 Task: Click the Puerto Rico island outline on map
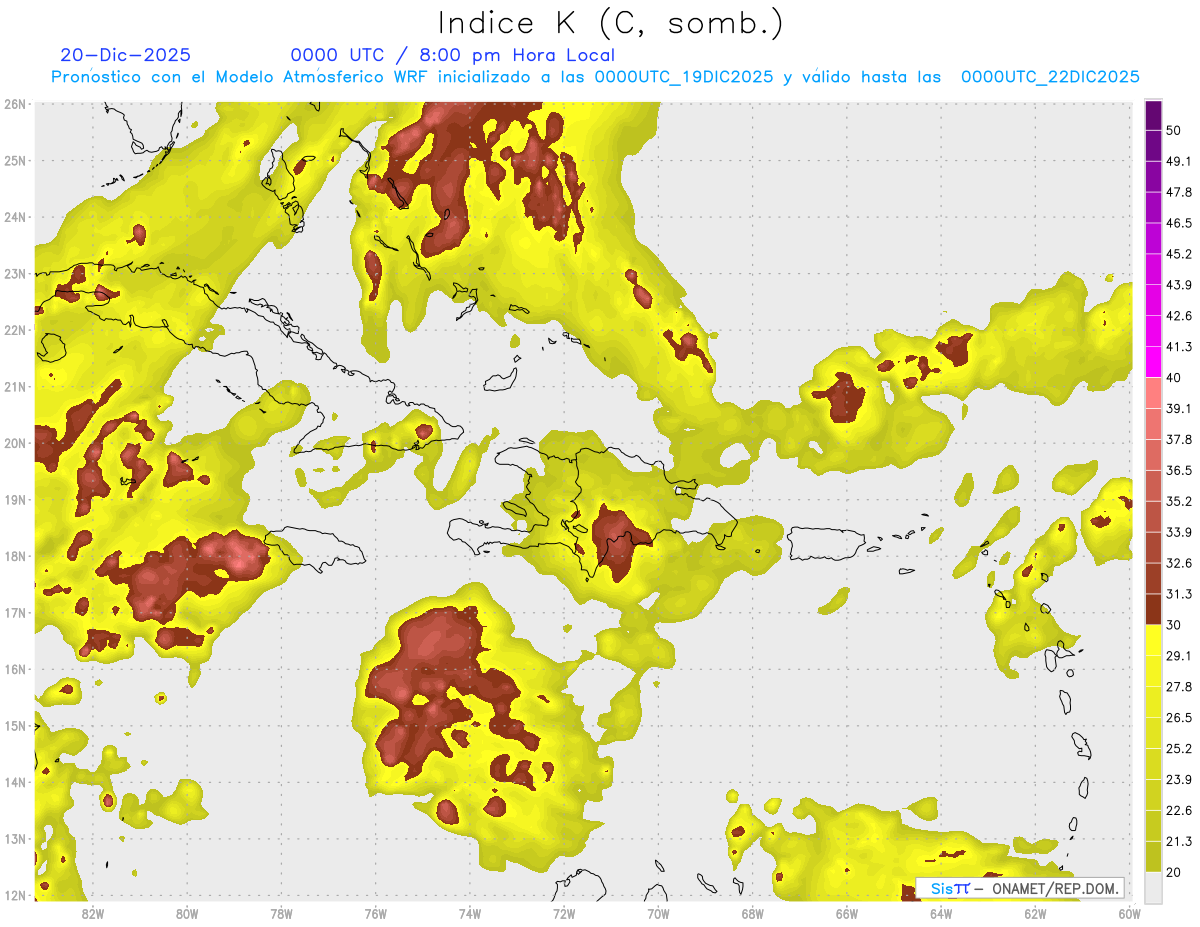tap(828, 544)
